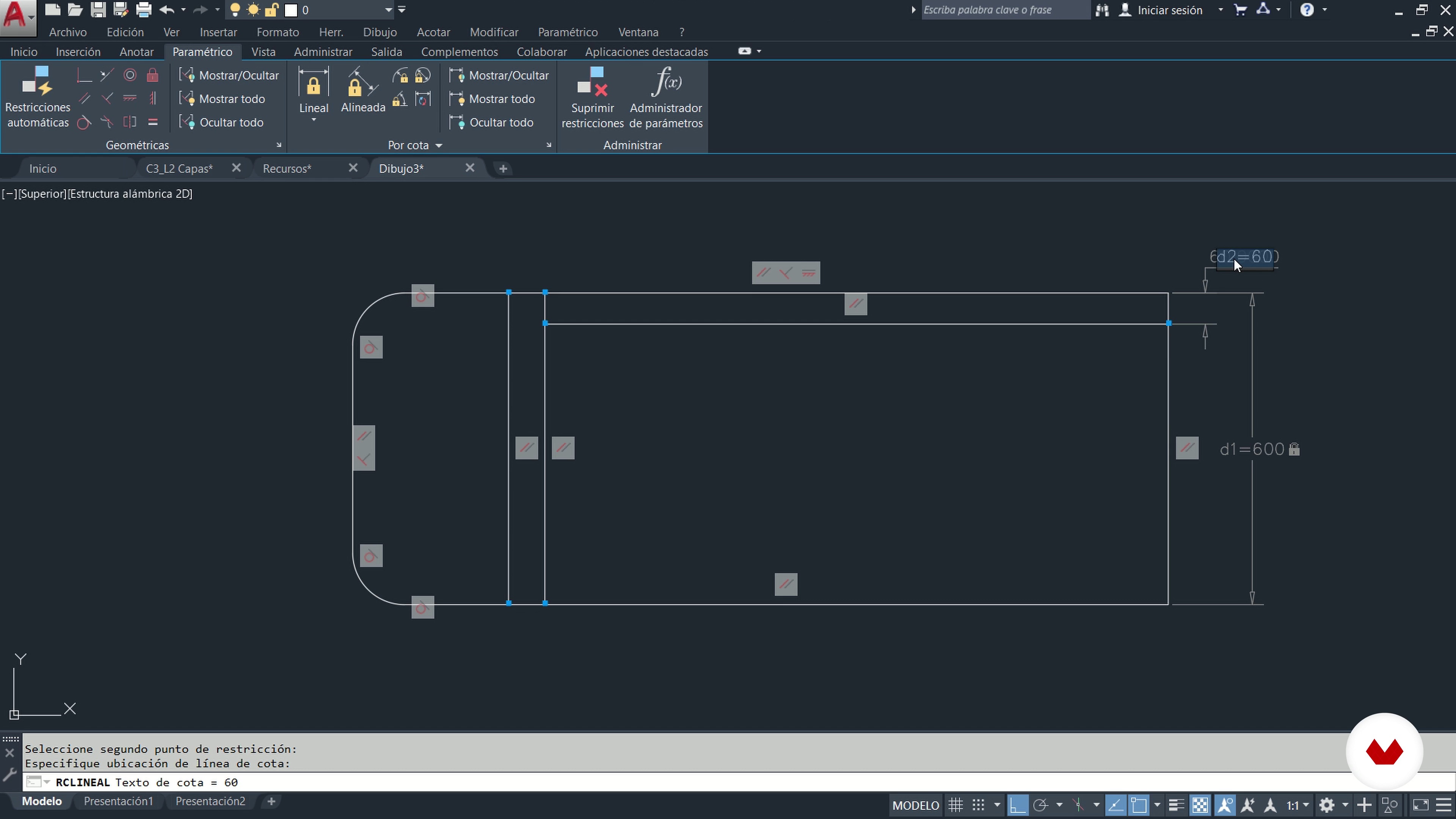Viewport: 1456px width, 819px height.
Task: Toggle drawing grid display in status bar
Action: [x=956, y=805]
